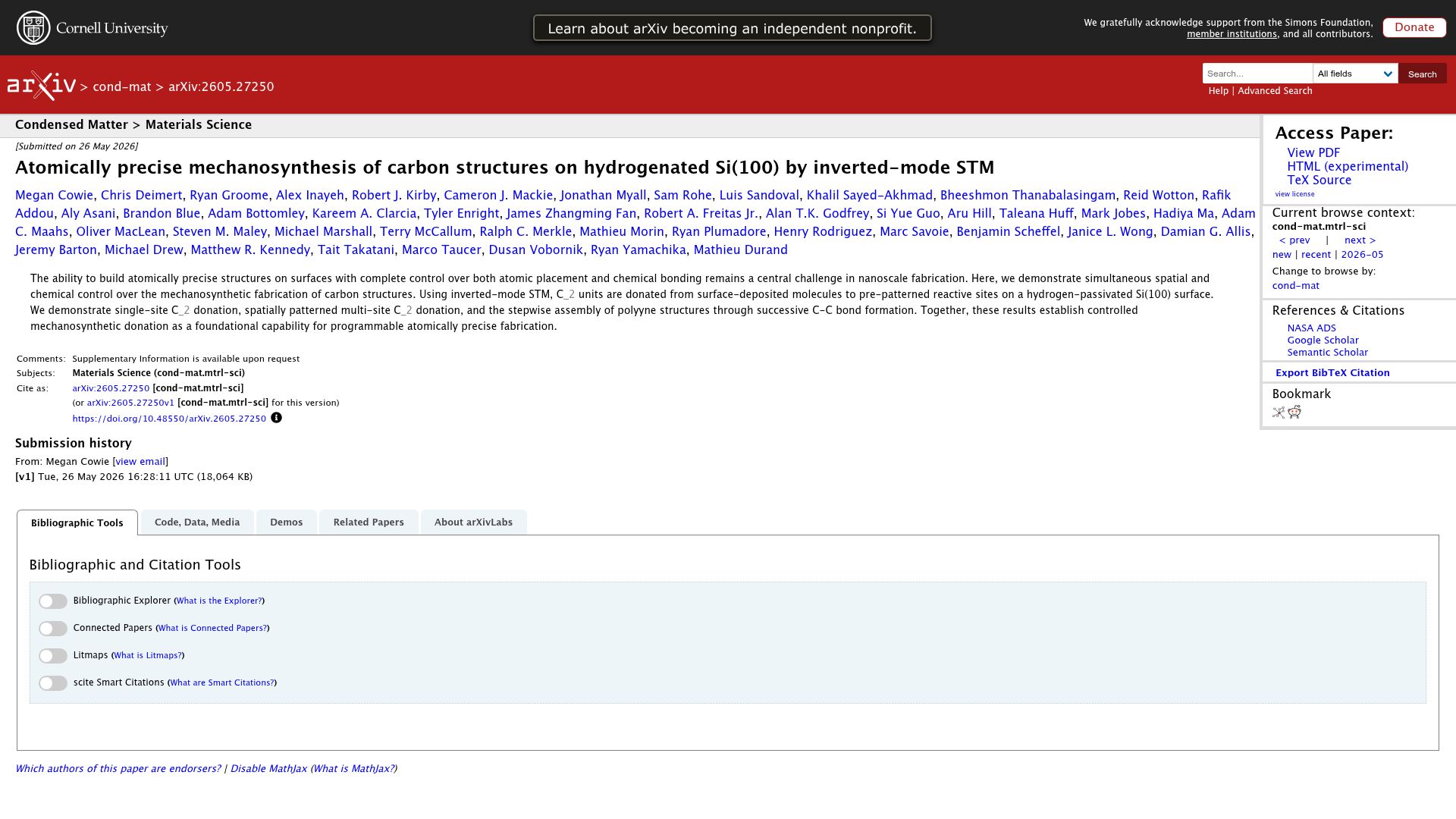Open the Code, Data, Media tab
This screenshot has width=1456, height=819.
click(x=197, y=522)
